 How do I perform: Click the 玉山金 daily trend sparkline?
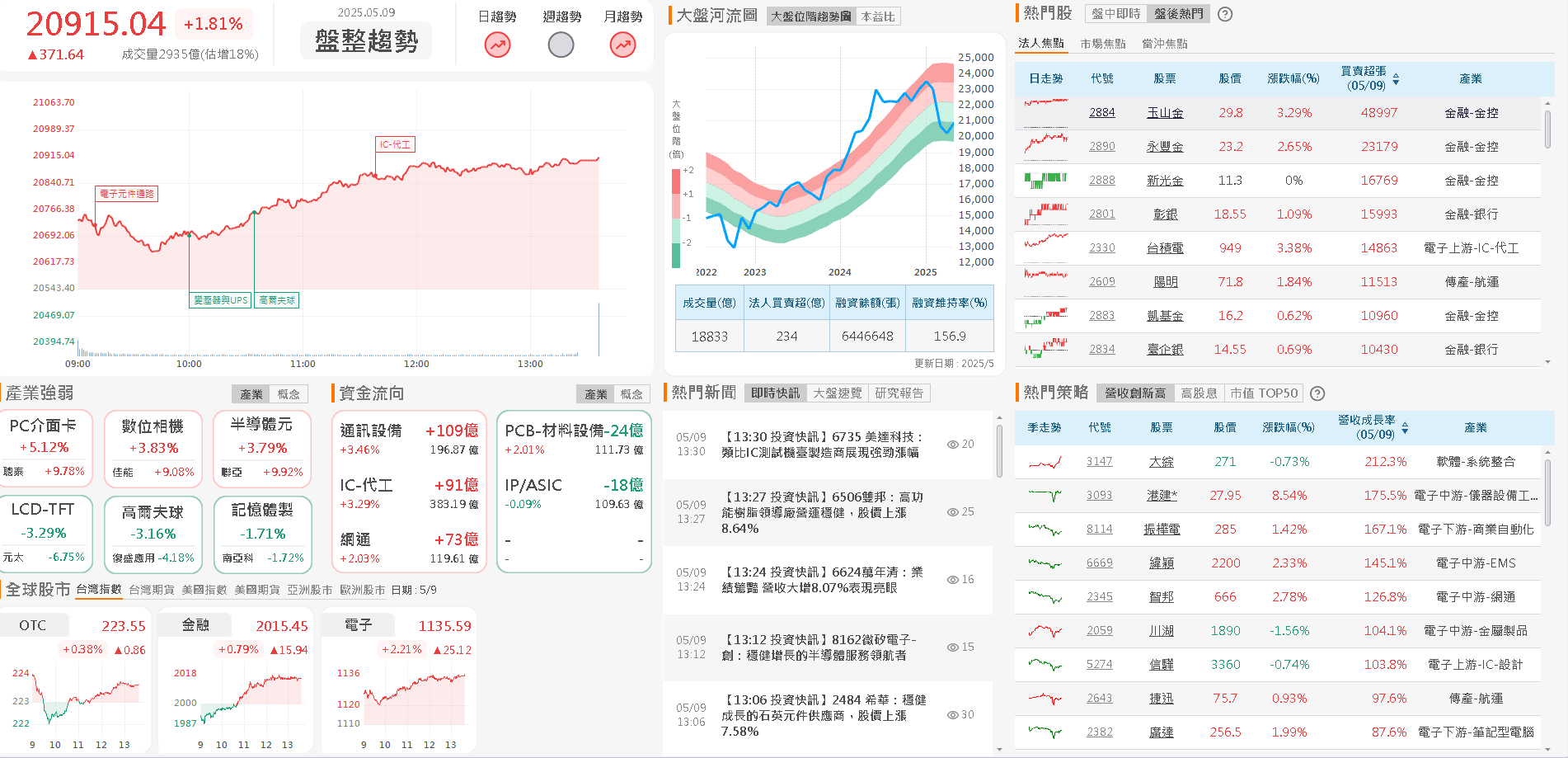(x=1045, y=112)
